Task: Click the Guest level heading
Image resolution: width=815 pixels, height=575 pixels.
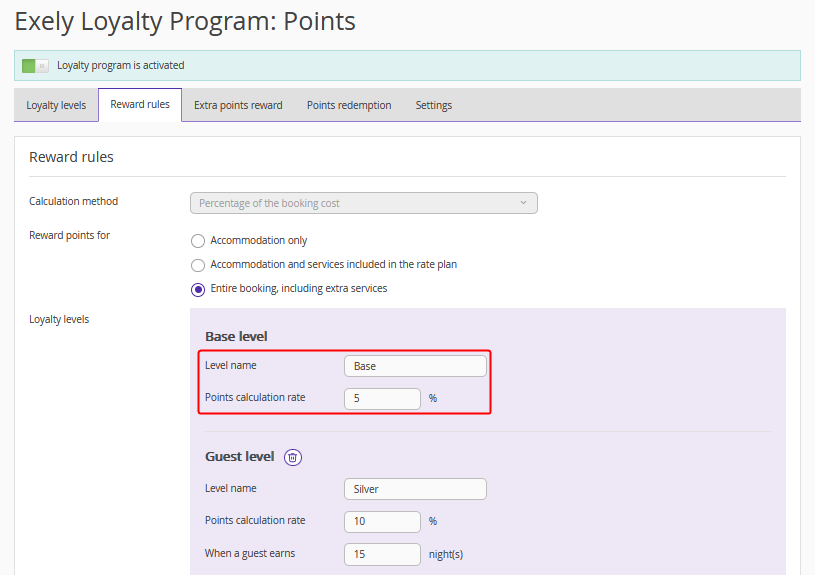Action: pyautogui.click(x=239, y=457)
